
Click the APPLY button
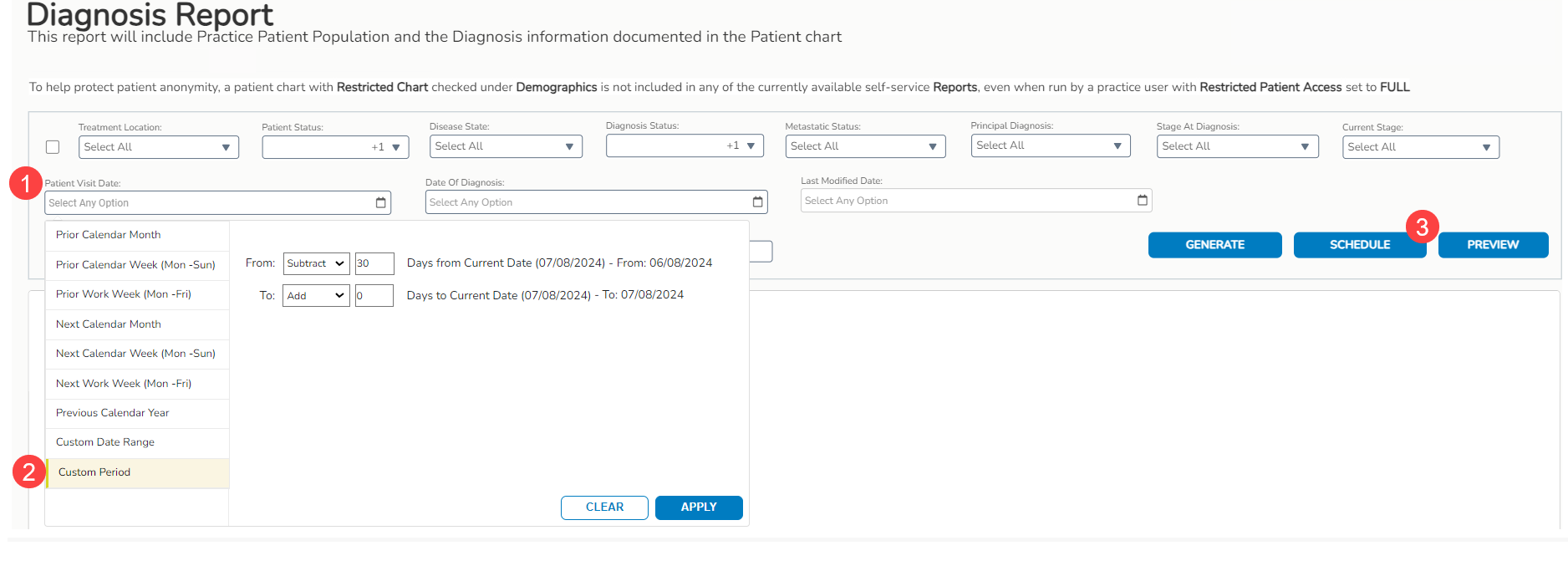698,507
